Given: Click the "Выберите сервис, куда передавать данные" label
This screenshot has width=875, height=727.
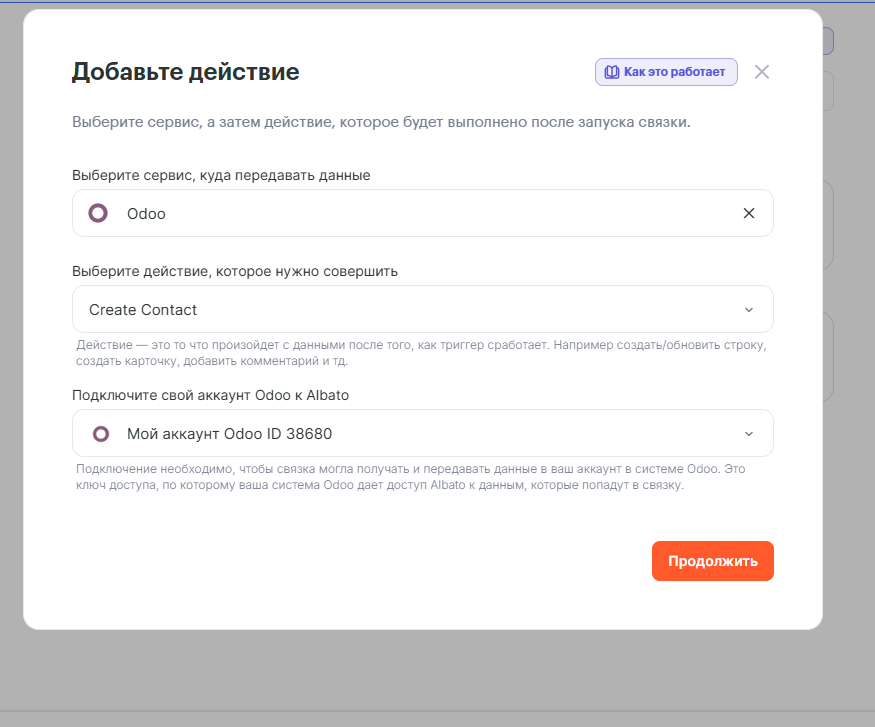Looking at the screenshot, I should pos(221,175).
